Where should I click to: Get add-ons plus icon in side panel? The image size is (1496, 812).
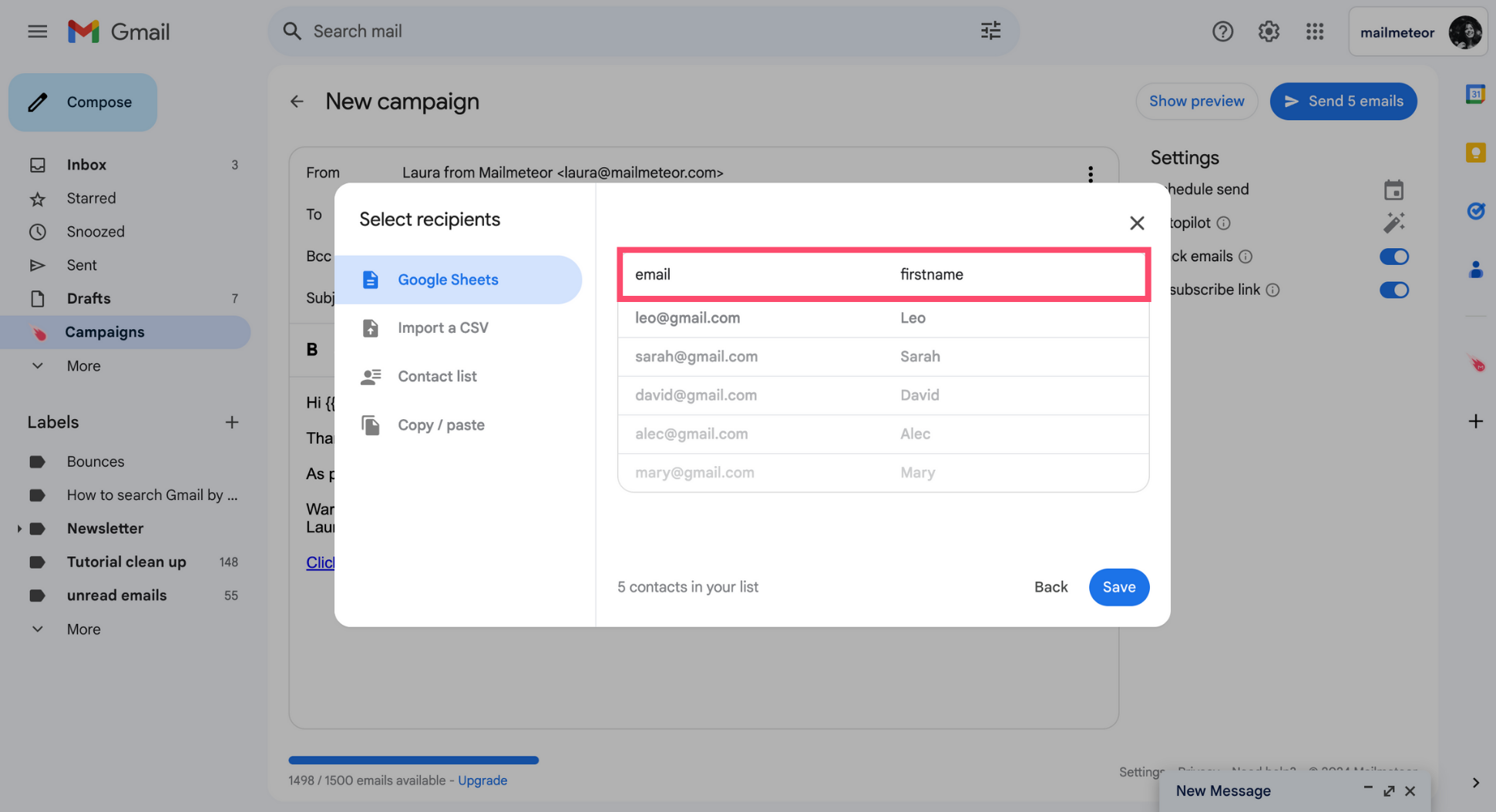(1475, 421)
